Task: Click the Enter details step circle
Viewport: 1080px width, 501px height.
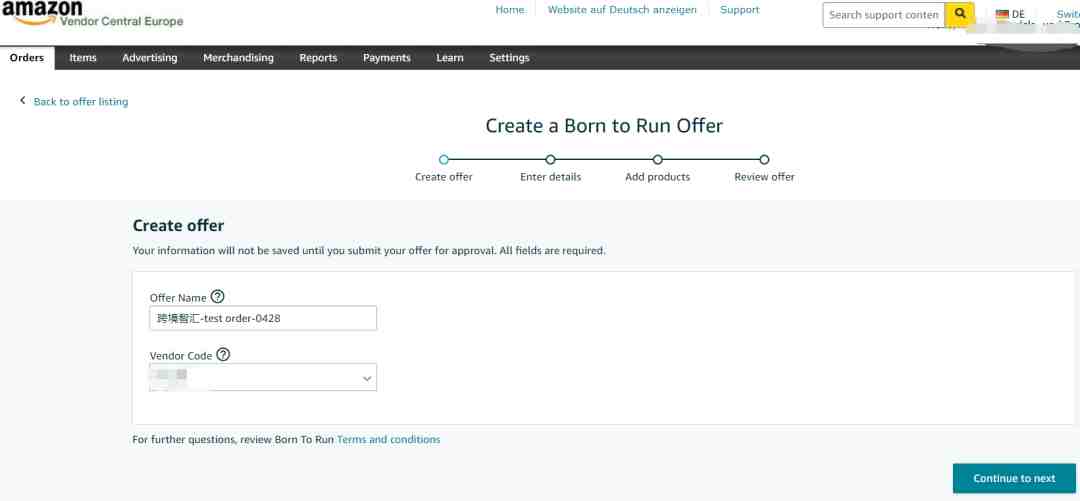Action: tap(550, 159)
